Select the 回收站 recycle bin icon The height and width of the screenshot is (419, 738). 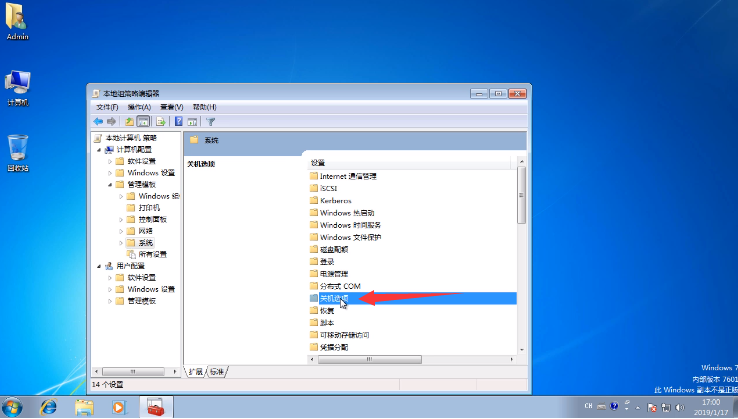coord(17,153)
